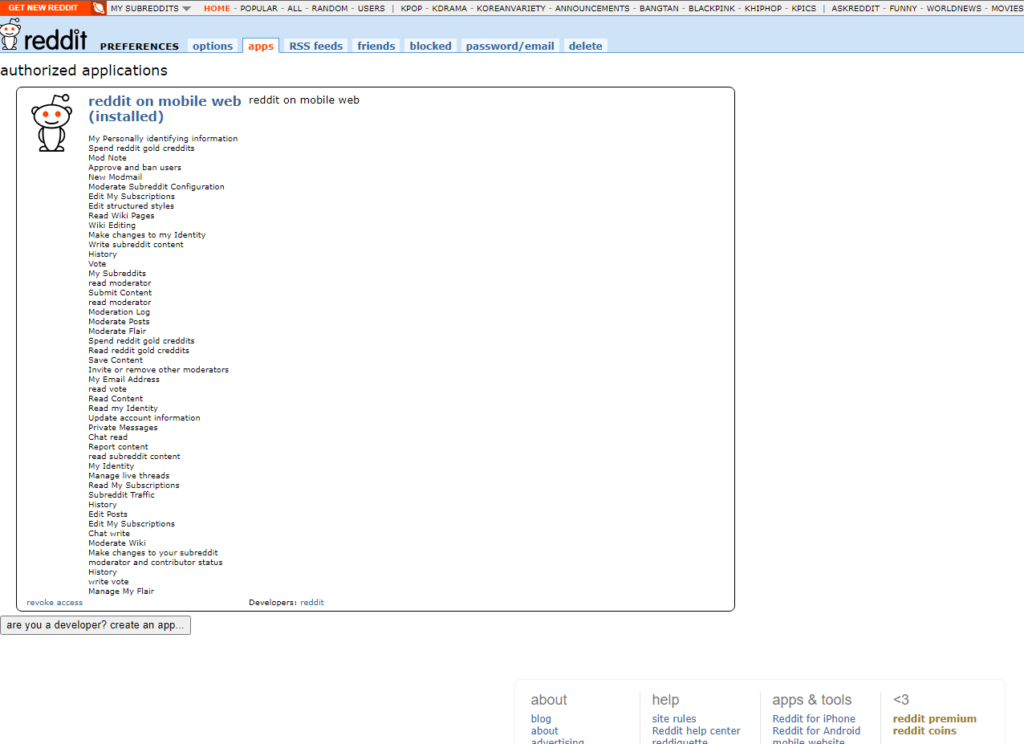Click the "Moderation Log" permission text
1024x744 pixels.
tap(120, 312)
